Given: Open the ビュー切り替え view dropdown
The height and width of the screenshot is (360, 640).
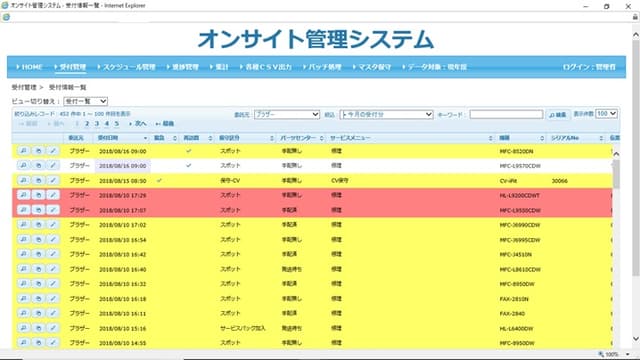Looking at the screenshot, I should 86,101.
